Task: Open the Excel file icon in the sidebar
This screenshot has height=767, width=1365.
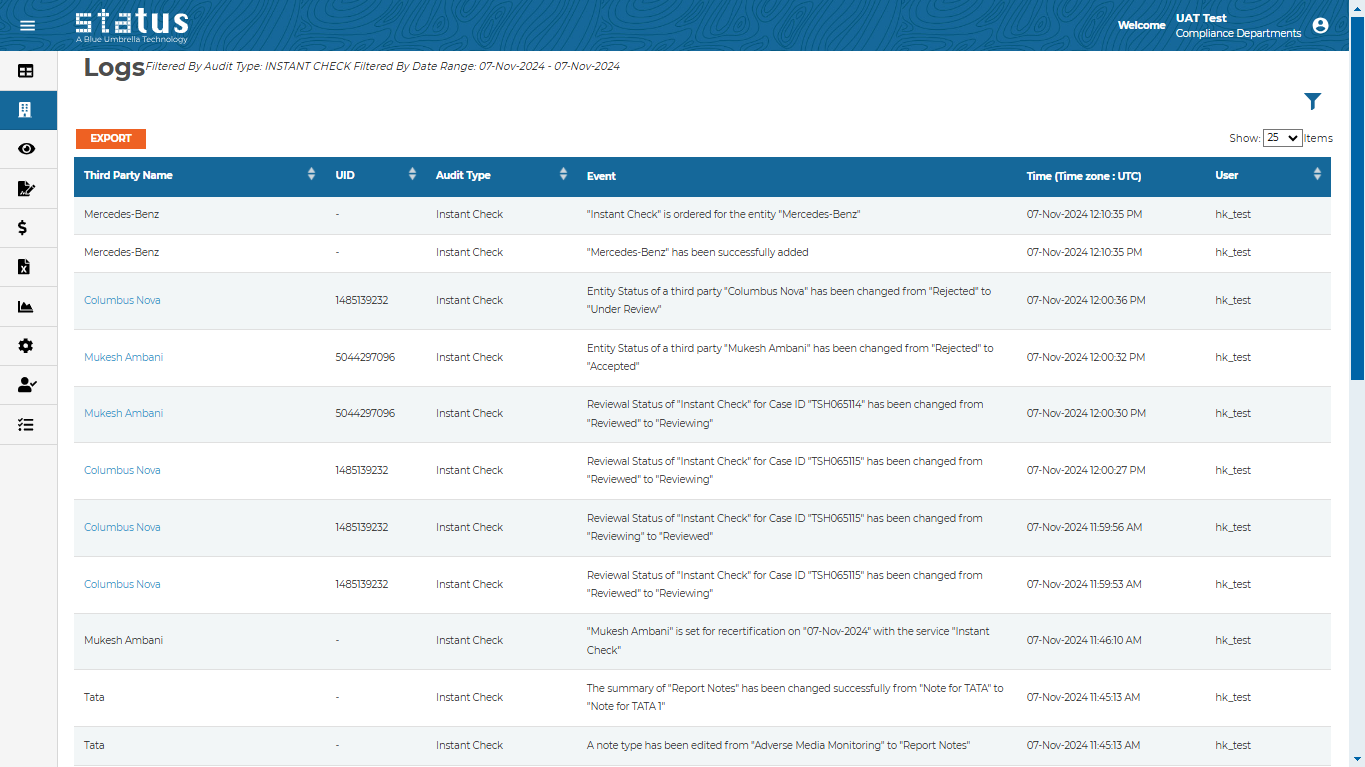Action: (x=25, y=267)
